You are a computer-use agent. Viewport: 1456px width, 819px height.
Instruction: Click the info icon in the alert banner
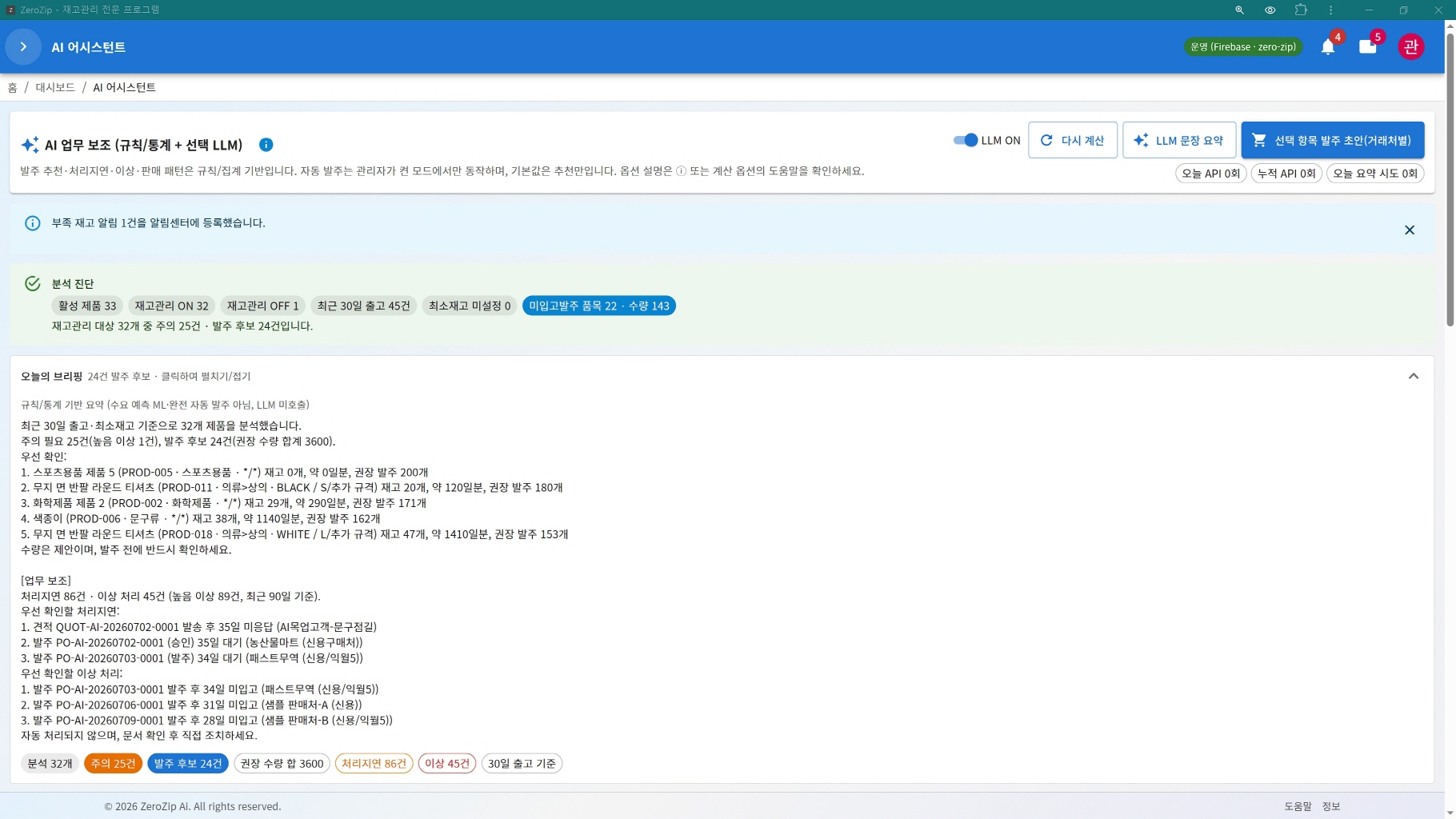33,223
